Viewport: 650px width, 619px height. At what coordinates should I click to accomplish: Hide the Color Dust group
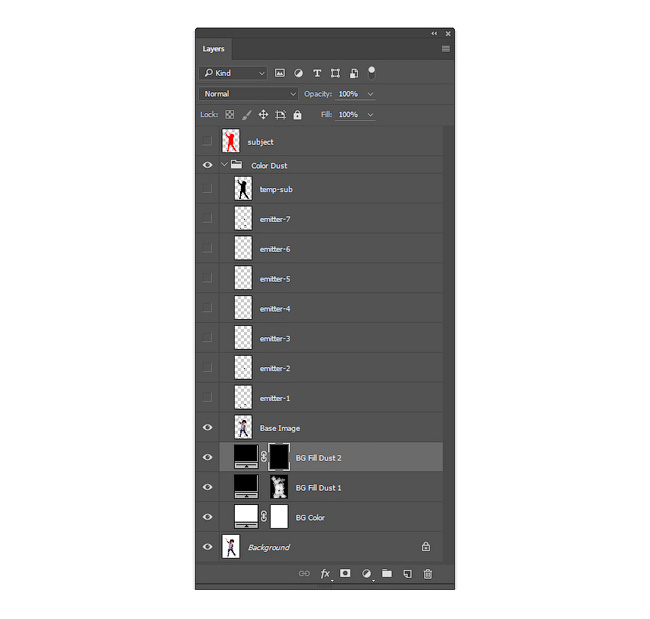click(x=207, y=165)
